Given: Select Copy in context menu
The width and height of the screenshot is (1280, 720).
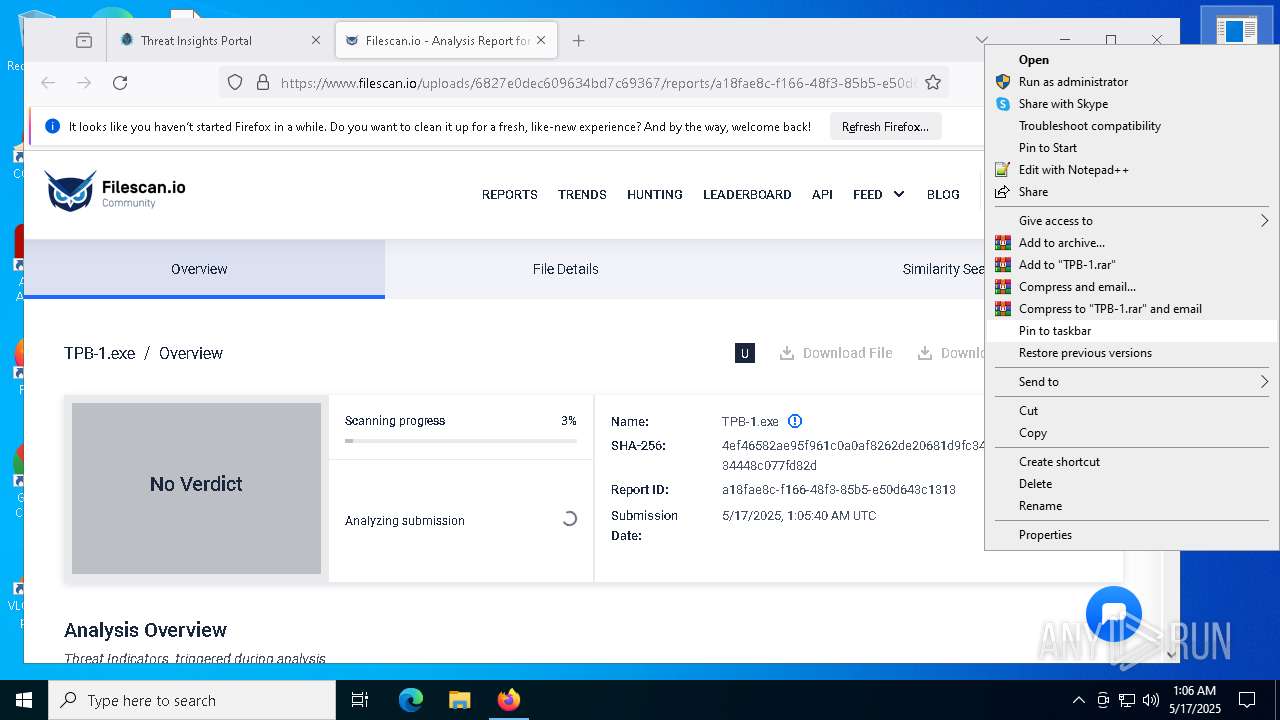Looking at the screenshot, I should point(1132,433).
